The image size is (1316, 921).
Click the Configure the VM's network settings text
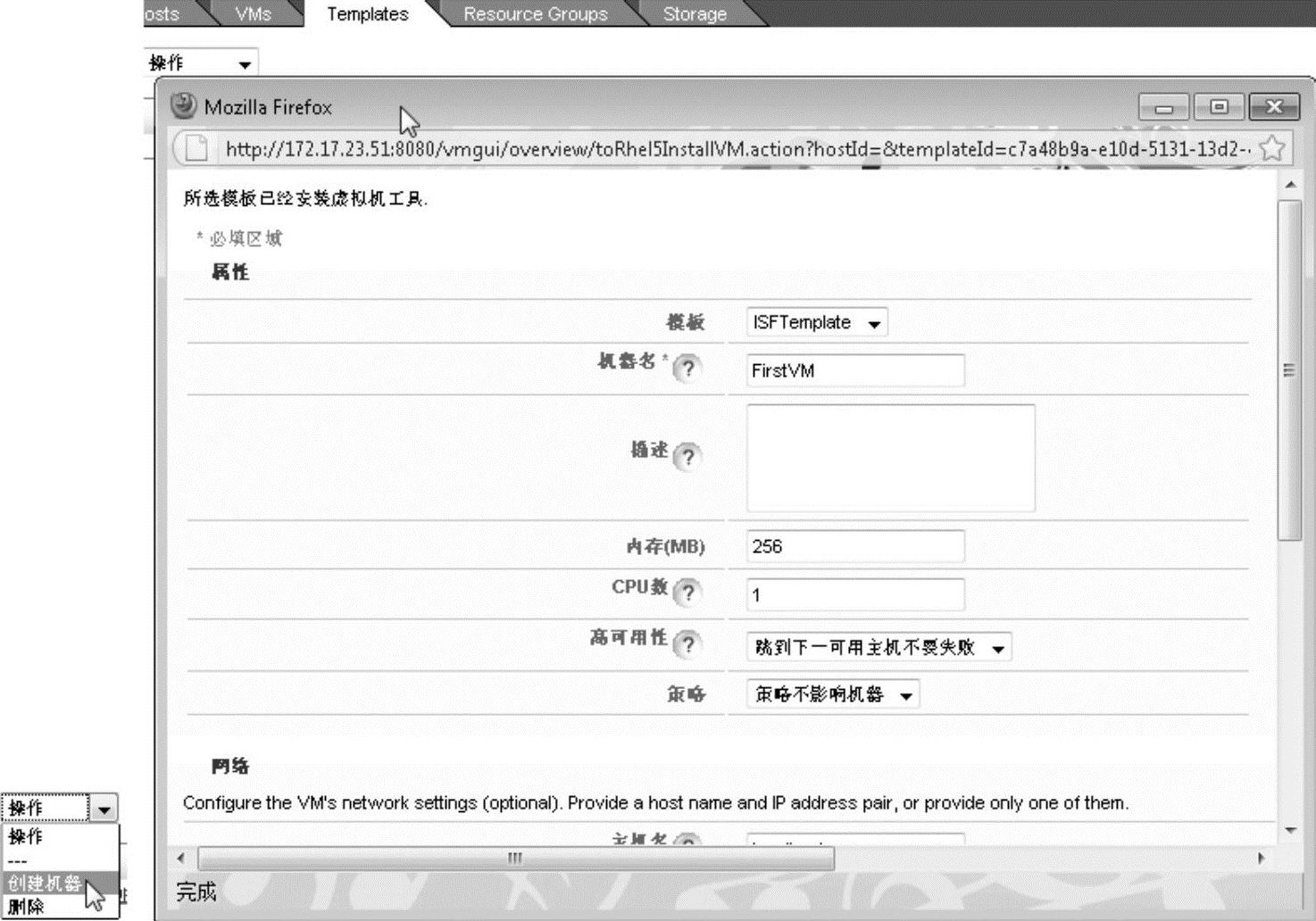click(x=655, y=803)
